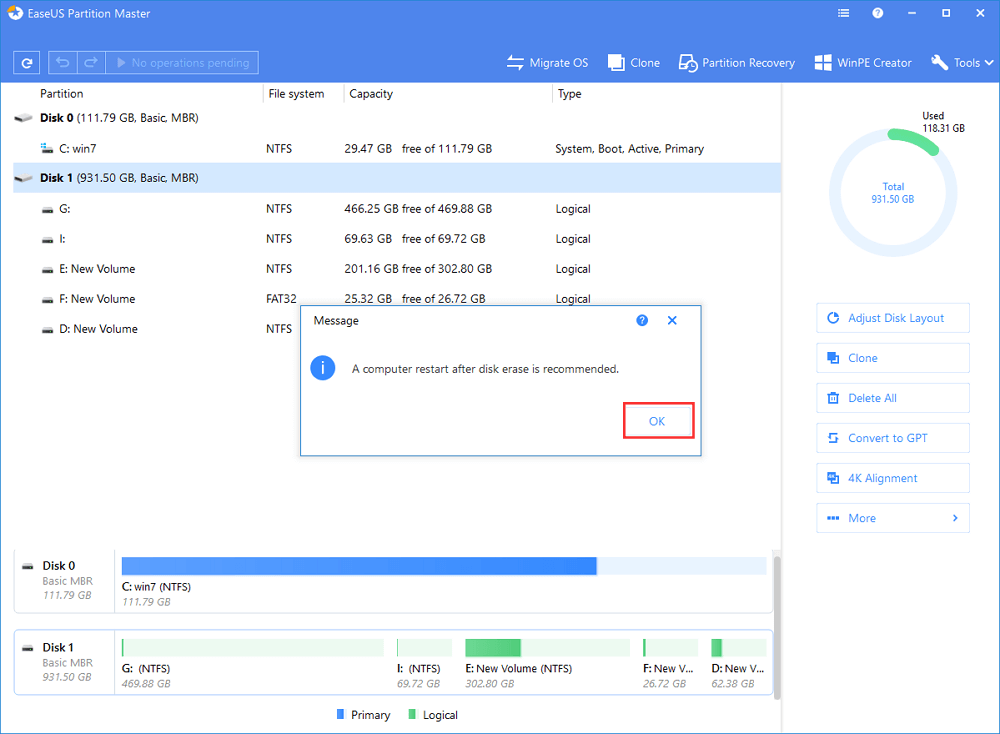Select Convert to GPT
This screenshot has height=734, width=1000.
click(893, 438)
